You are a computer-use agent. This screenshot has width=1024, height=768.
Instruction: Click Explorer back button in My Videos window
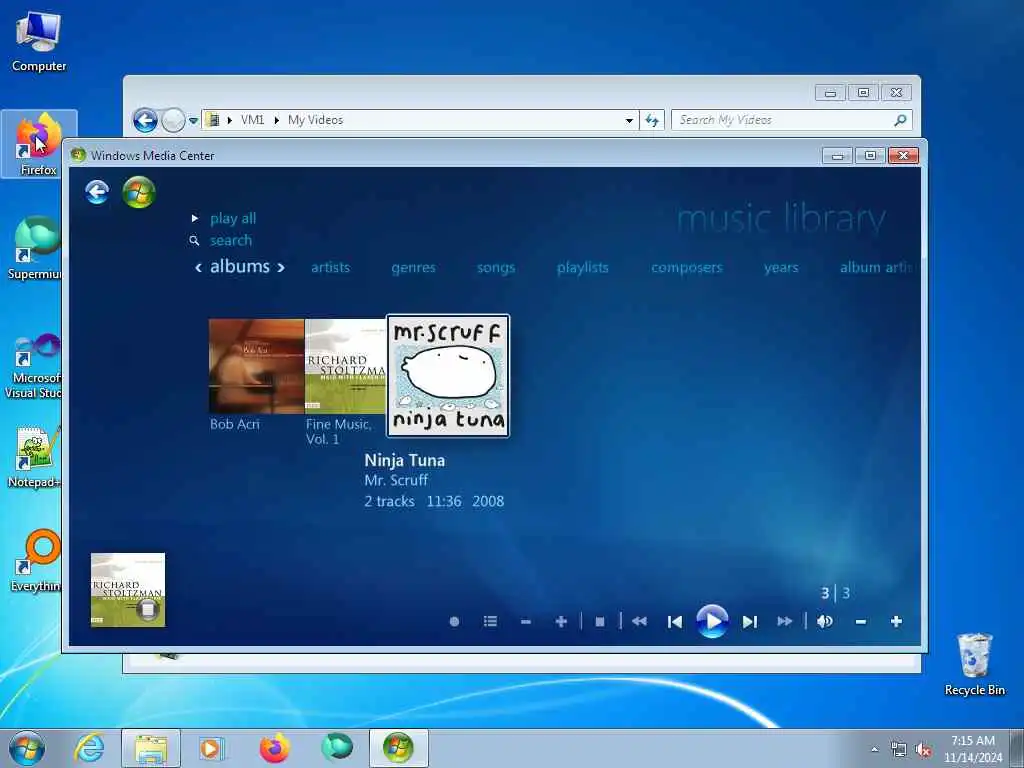click(x=145, y=120)
